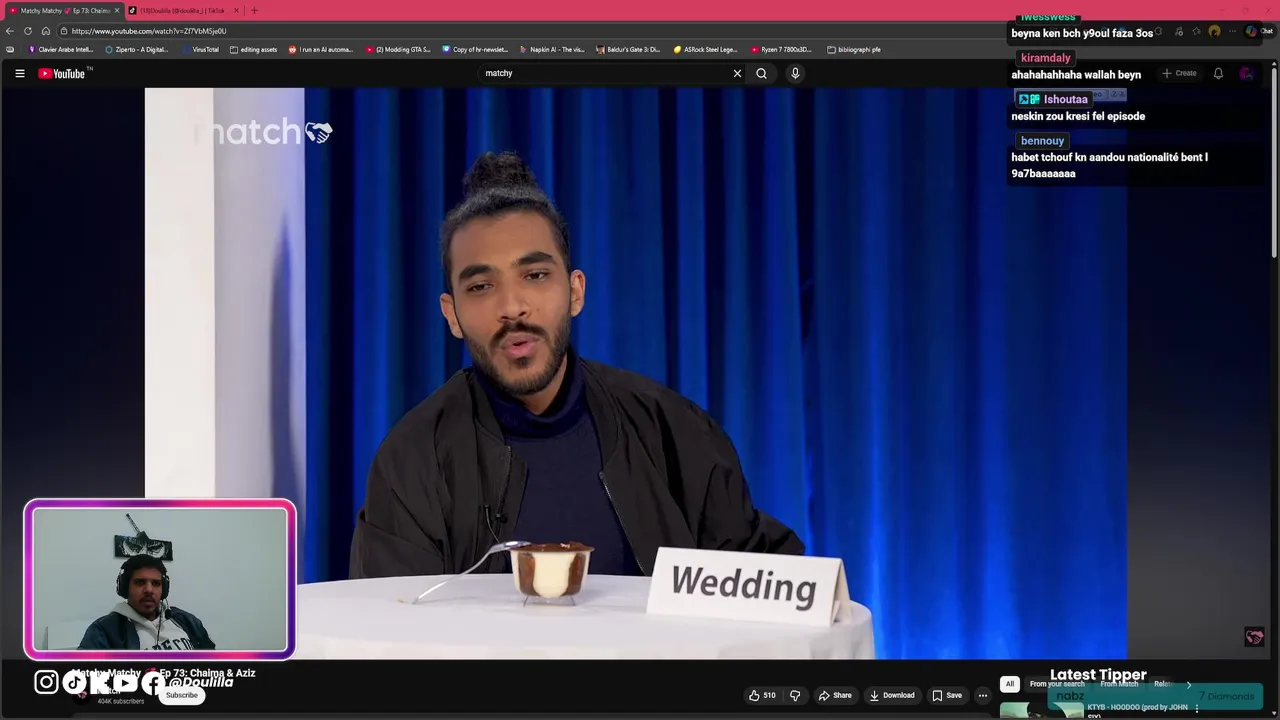Like the video with thumbs up 510
This screenshot has height=720, width=1280.
pos(762,695)
